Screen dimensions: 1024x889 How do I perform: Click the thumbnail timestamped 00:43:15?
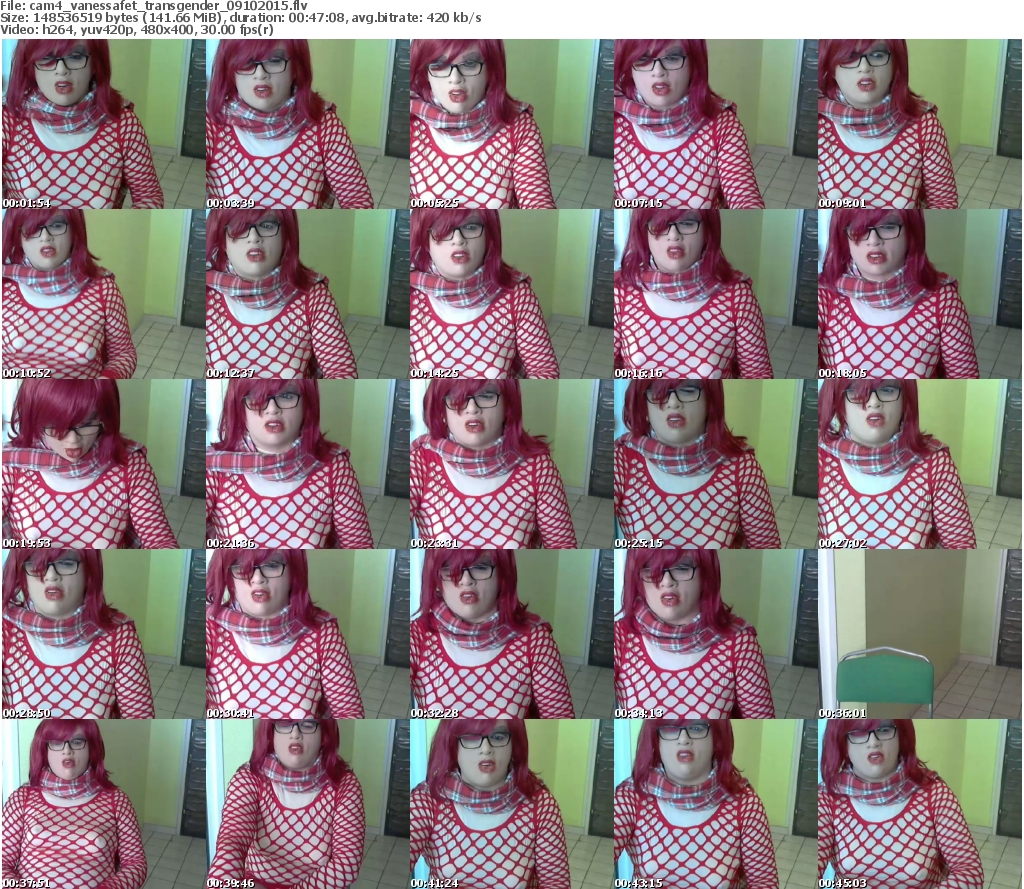pos(715,804)
